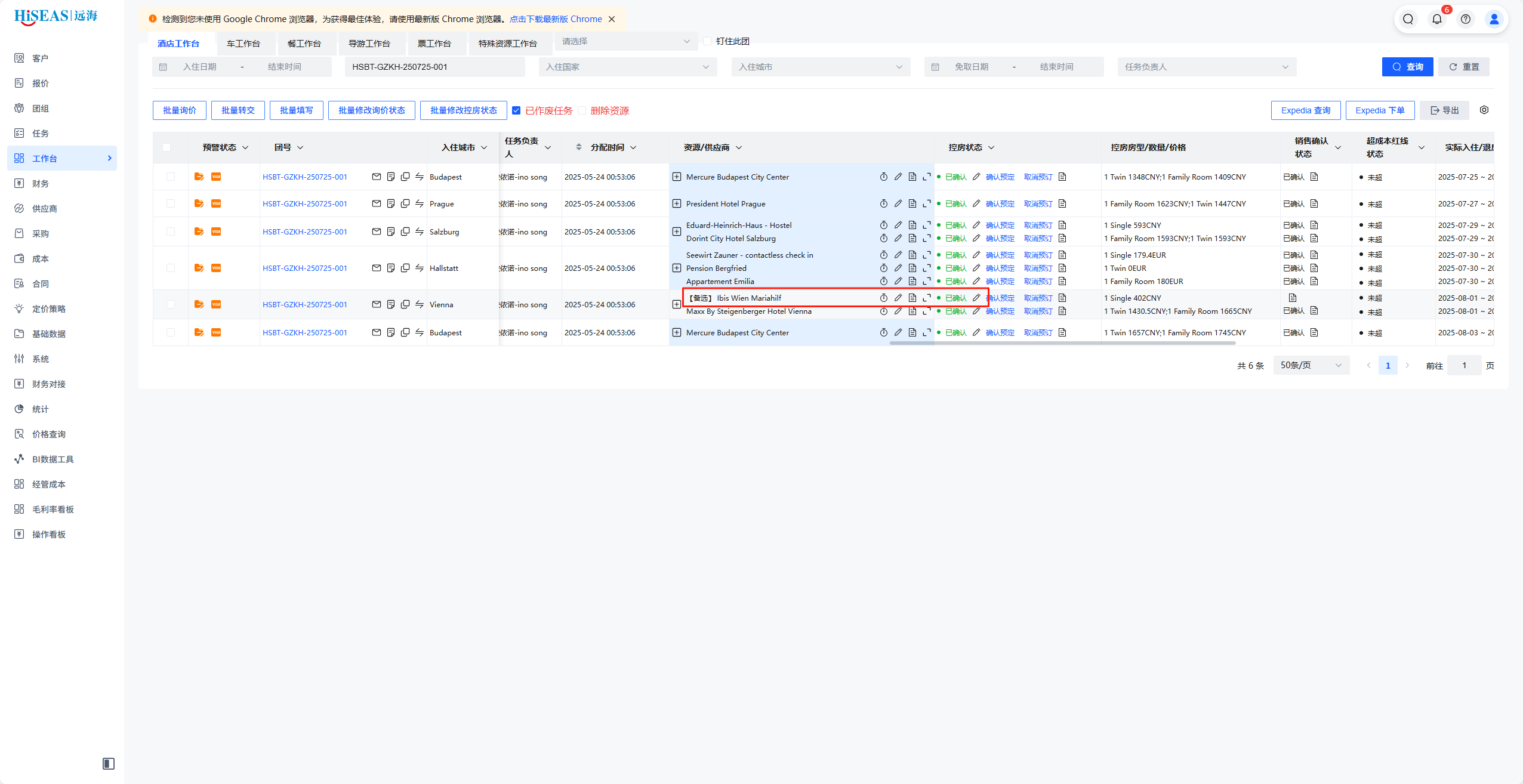The width and height of the screenshot is (1523, 784).
Task: Click the user avatar icon
Action: pyautogui.click(x=1494, y=19)
